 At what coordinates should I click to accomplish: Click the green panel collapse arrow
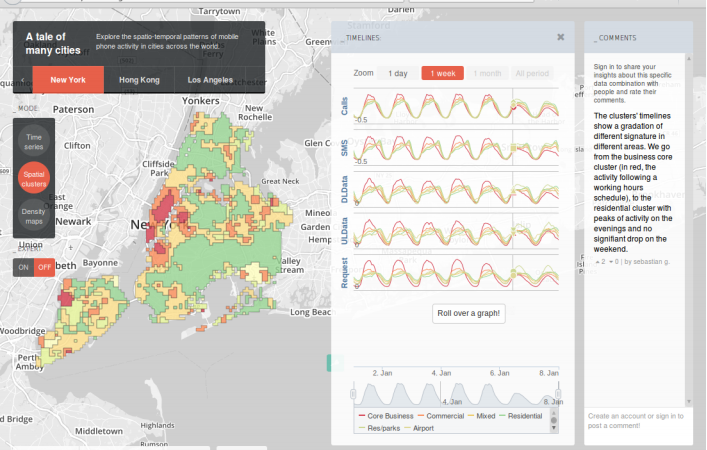coord(336,362)
